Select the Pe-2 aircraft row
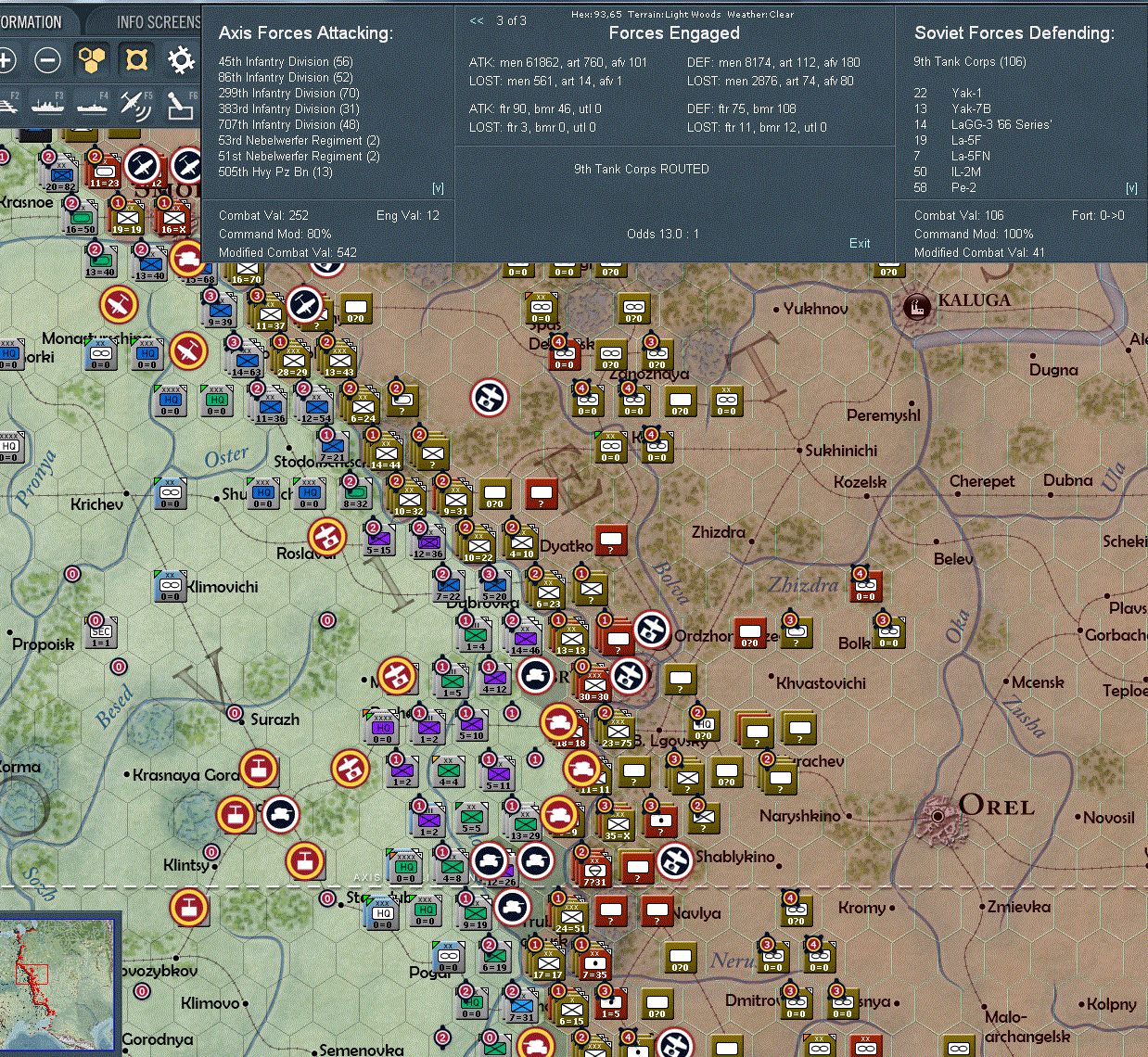The height and width of the screenshot is (1057, 1148). (945, 187)
